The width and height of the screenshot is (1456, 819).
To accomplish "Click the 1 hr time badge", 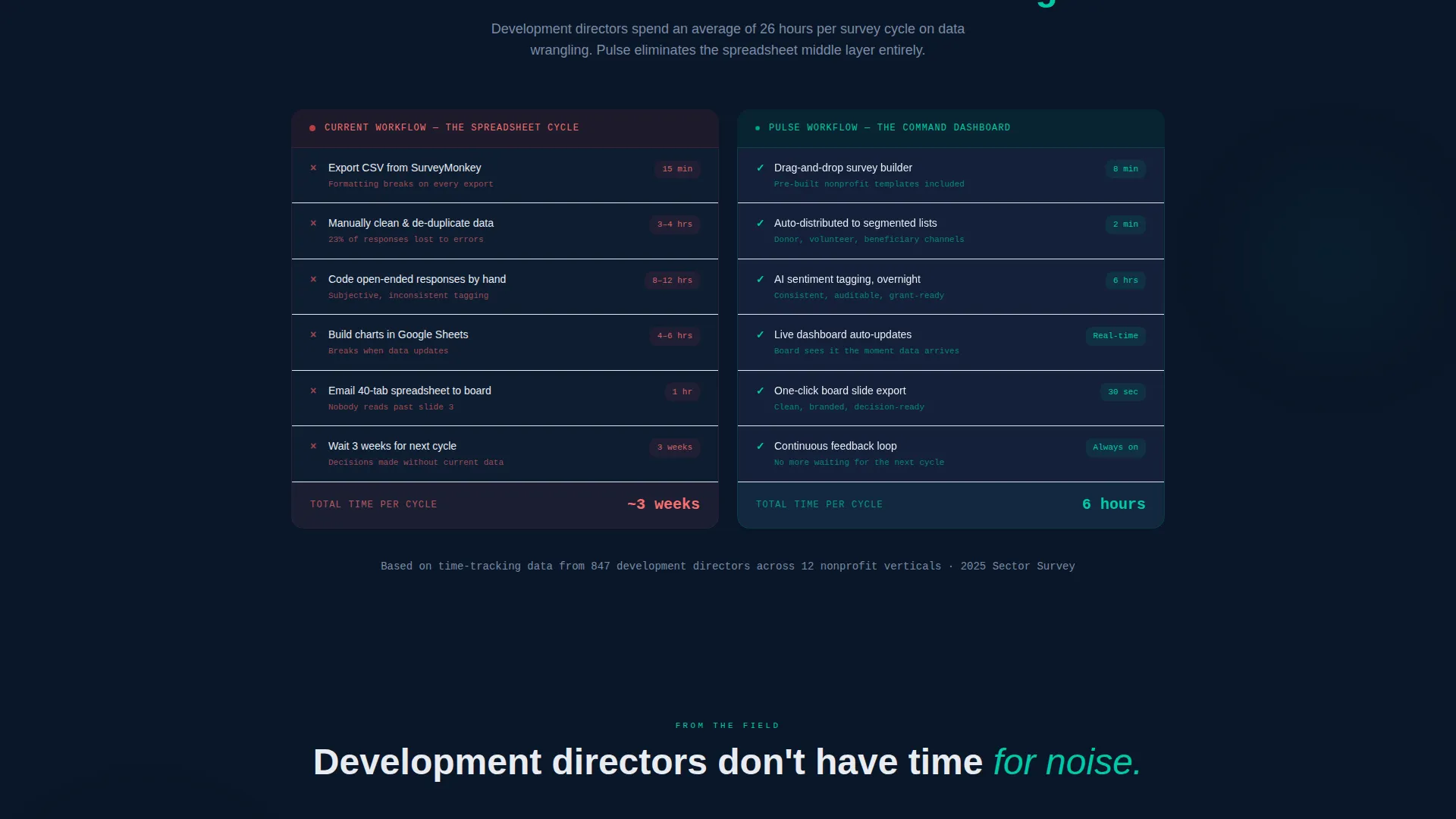I will (x=682, y=392).
